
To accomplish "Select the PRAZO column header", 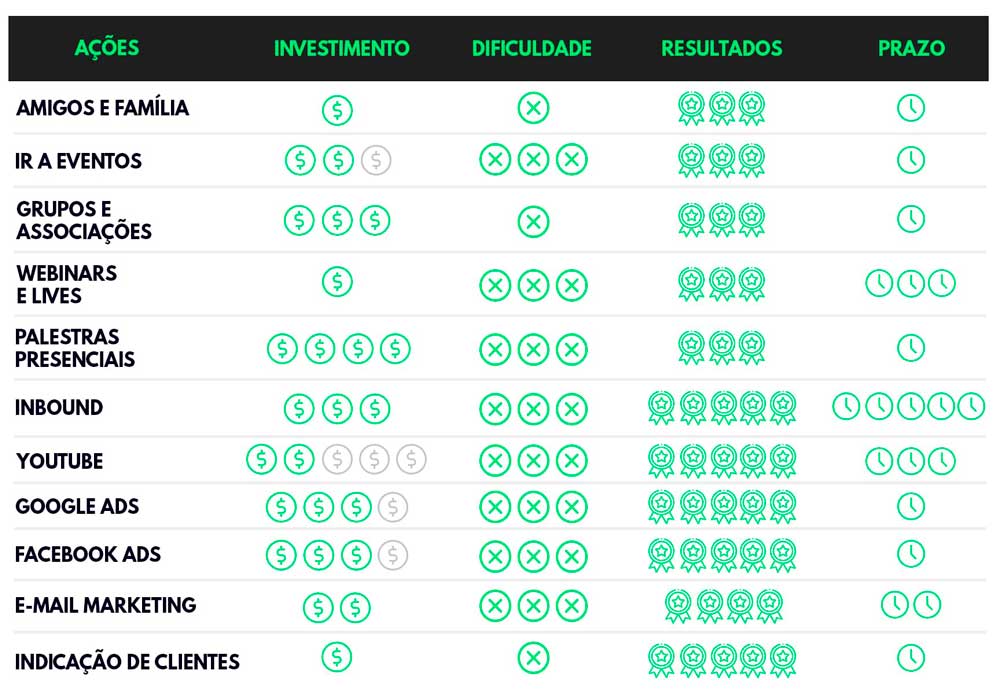I will point(911,48).
